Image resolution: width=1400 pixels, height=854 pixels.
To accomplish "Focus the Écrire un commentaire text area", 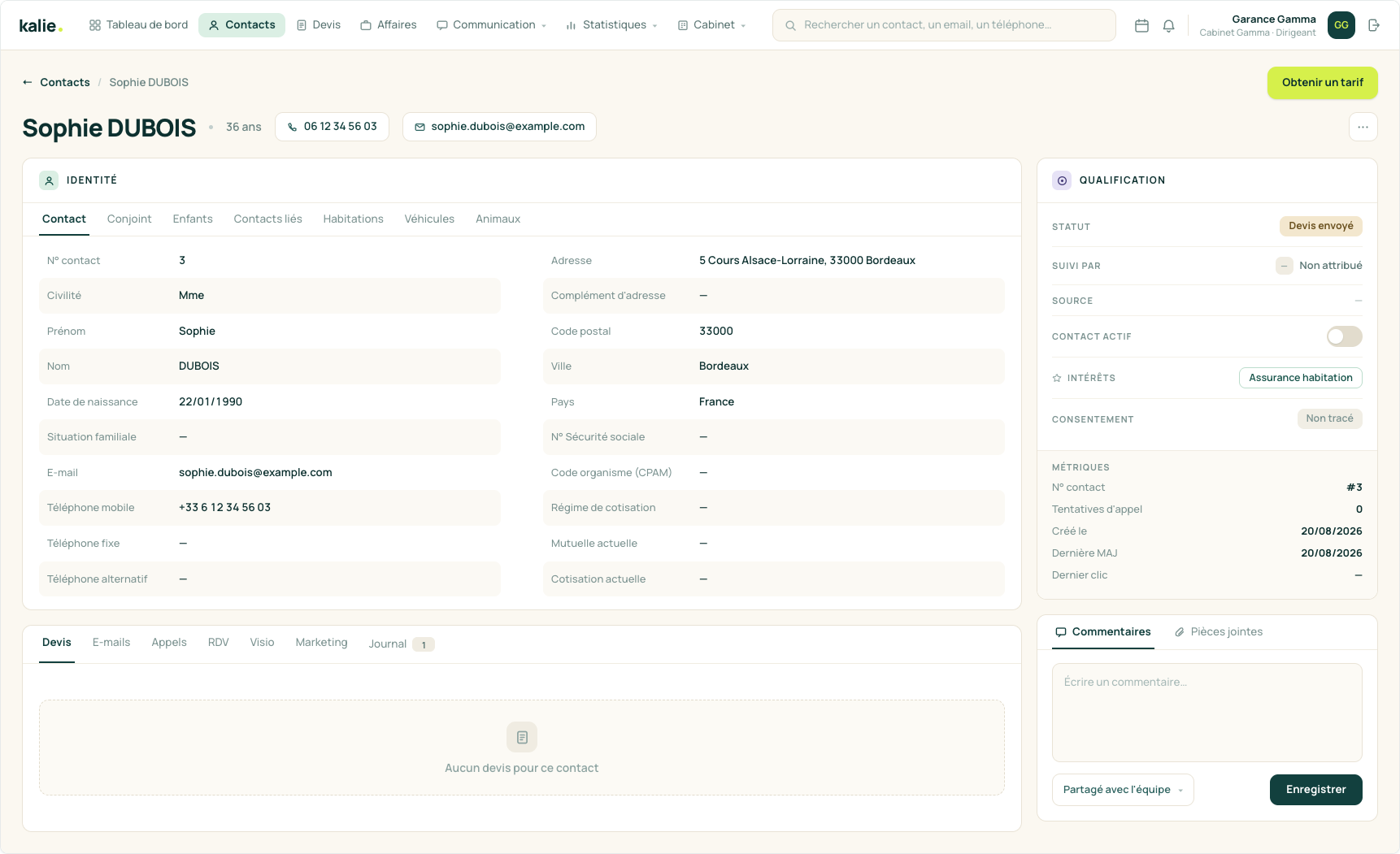I will tap(1207, 713).
